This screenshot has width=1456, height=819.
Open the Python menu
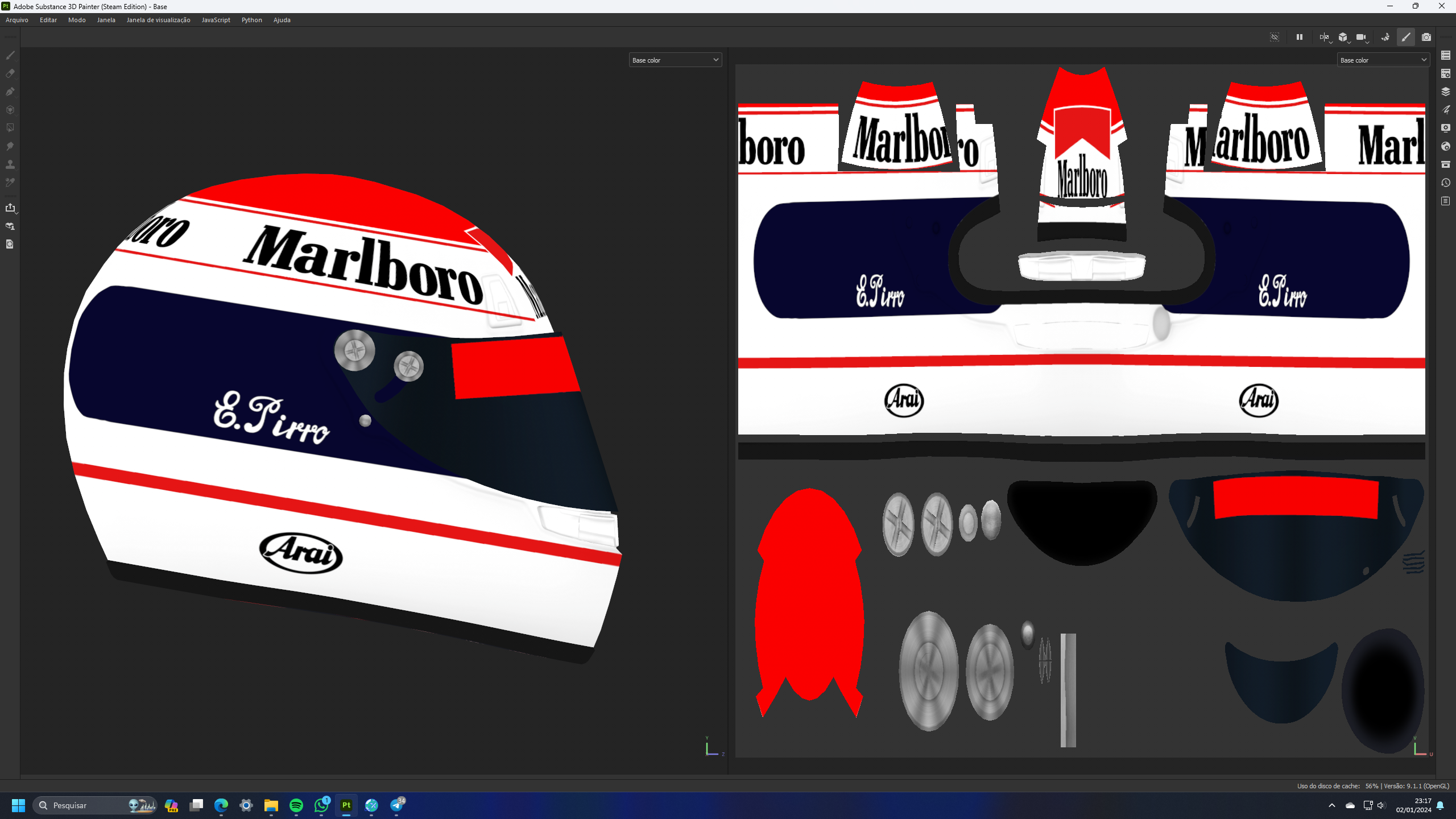click(252, 20)
